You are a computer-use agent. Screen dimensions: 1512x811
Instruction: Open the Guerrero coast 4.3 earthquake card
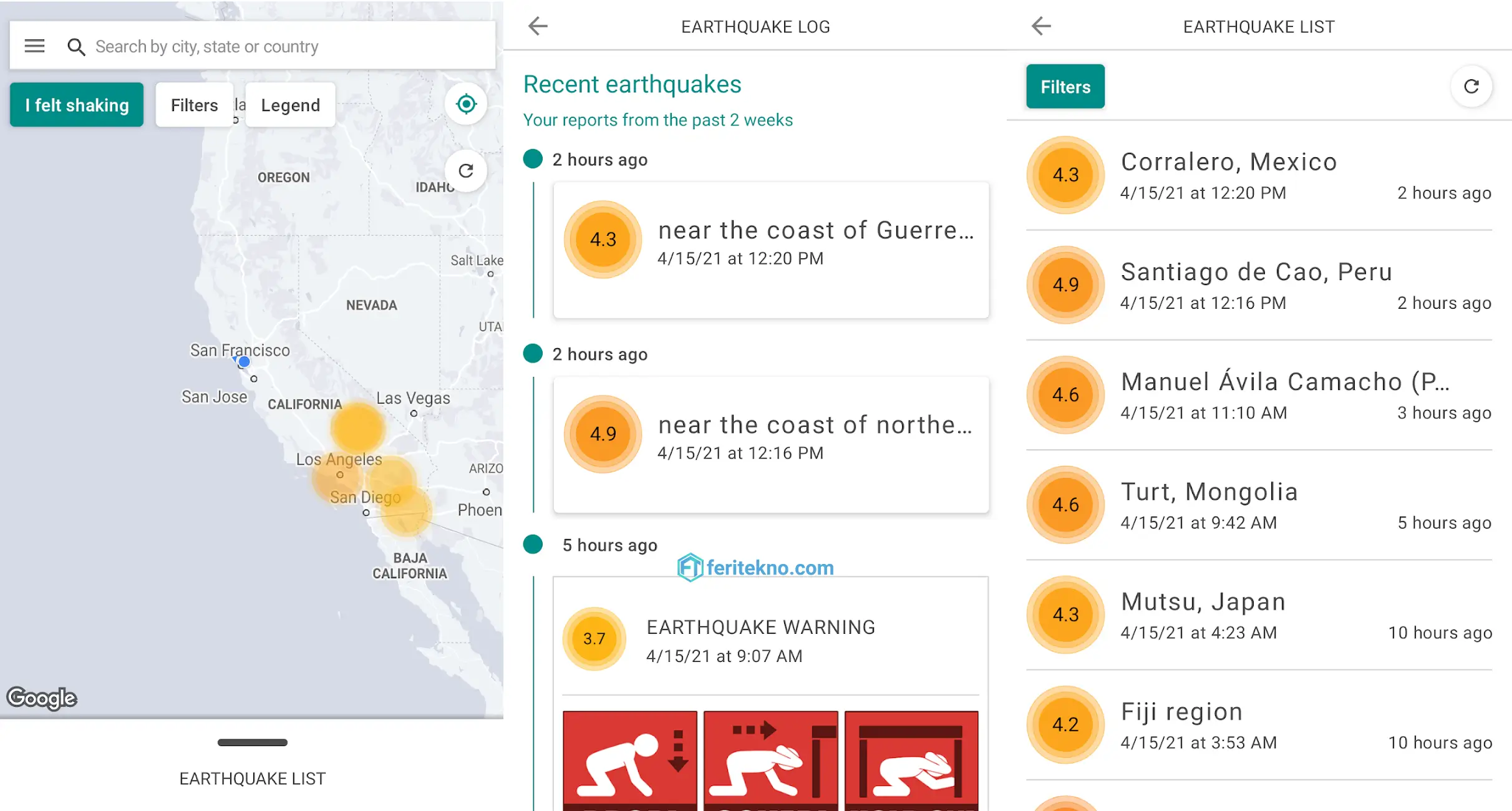[x=771, y=250]
